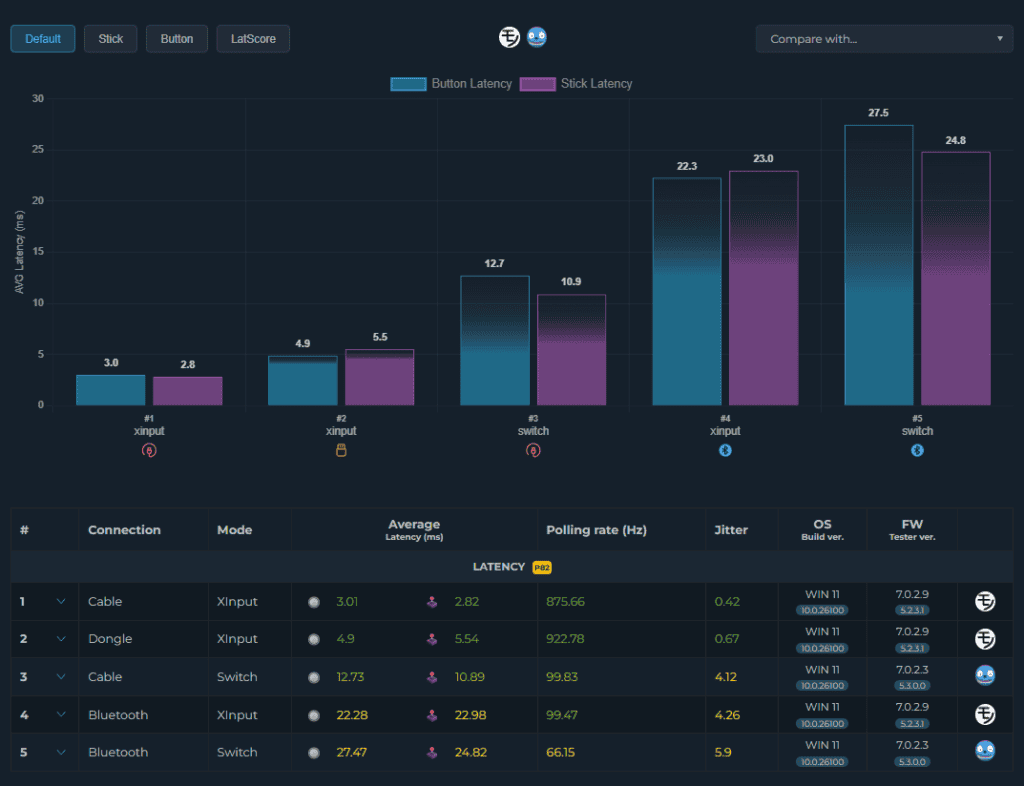This screenshot has height=786, width=1024.
Task: Click the dongle icon under #2 xinput
Action: point(341,450)
